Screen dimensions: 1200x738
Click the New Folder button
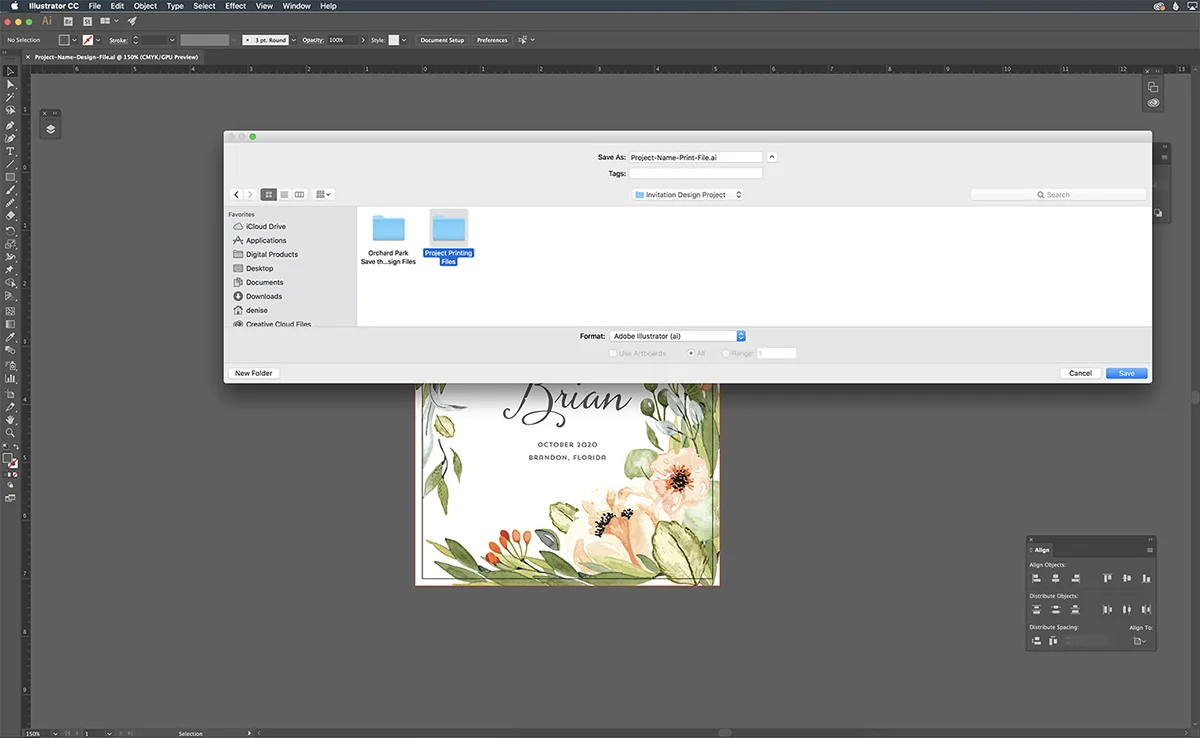(x=254, y=373)
